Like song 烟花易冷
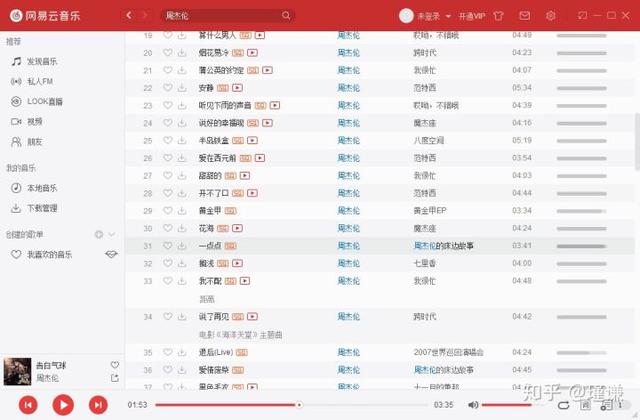 [x=167, y=53]
